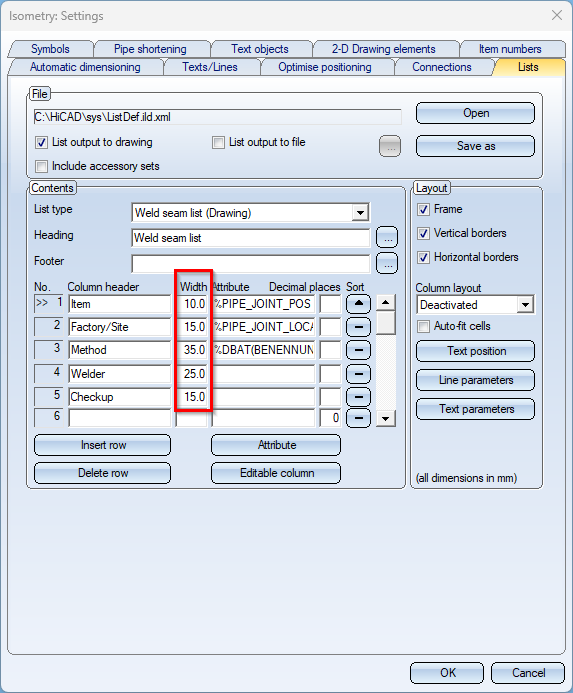Click the Text position button
573x693 pixels.
point(475,351)
